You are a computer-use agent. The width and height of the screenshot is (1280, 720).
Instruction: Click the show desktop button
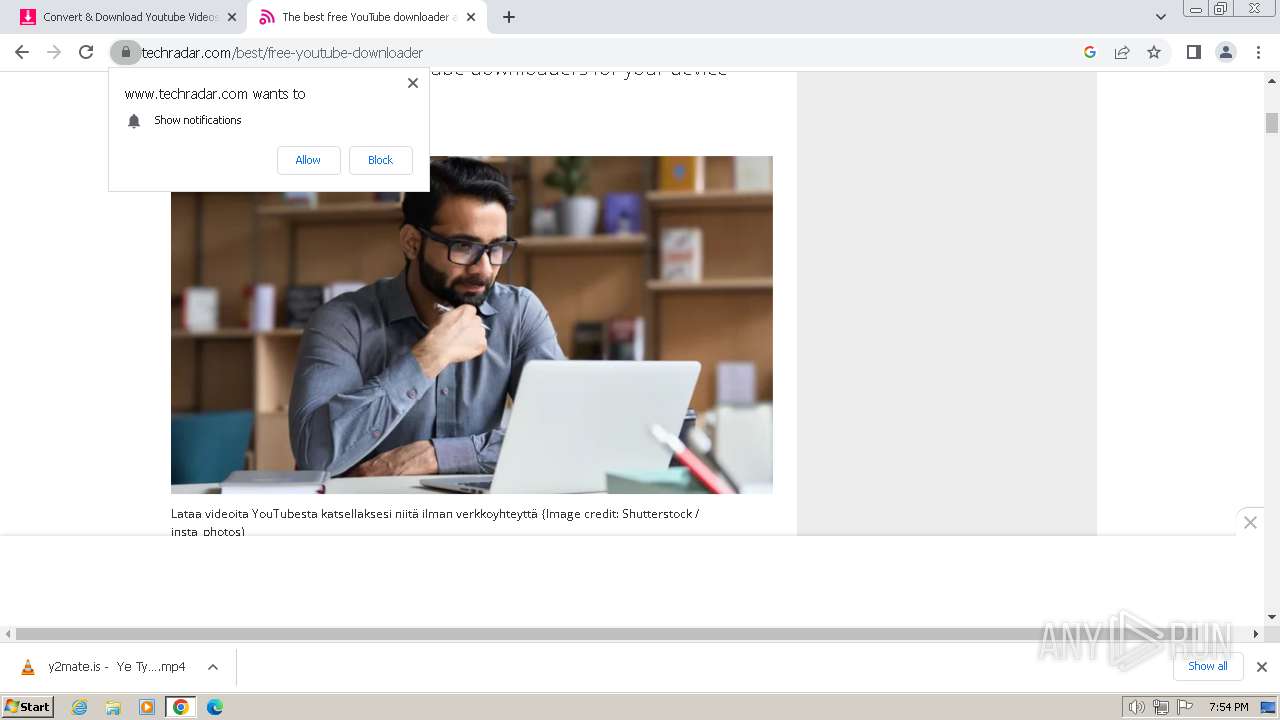pyautogui.click(x=1268, y=707)
